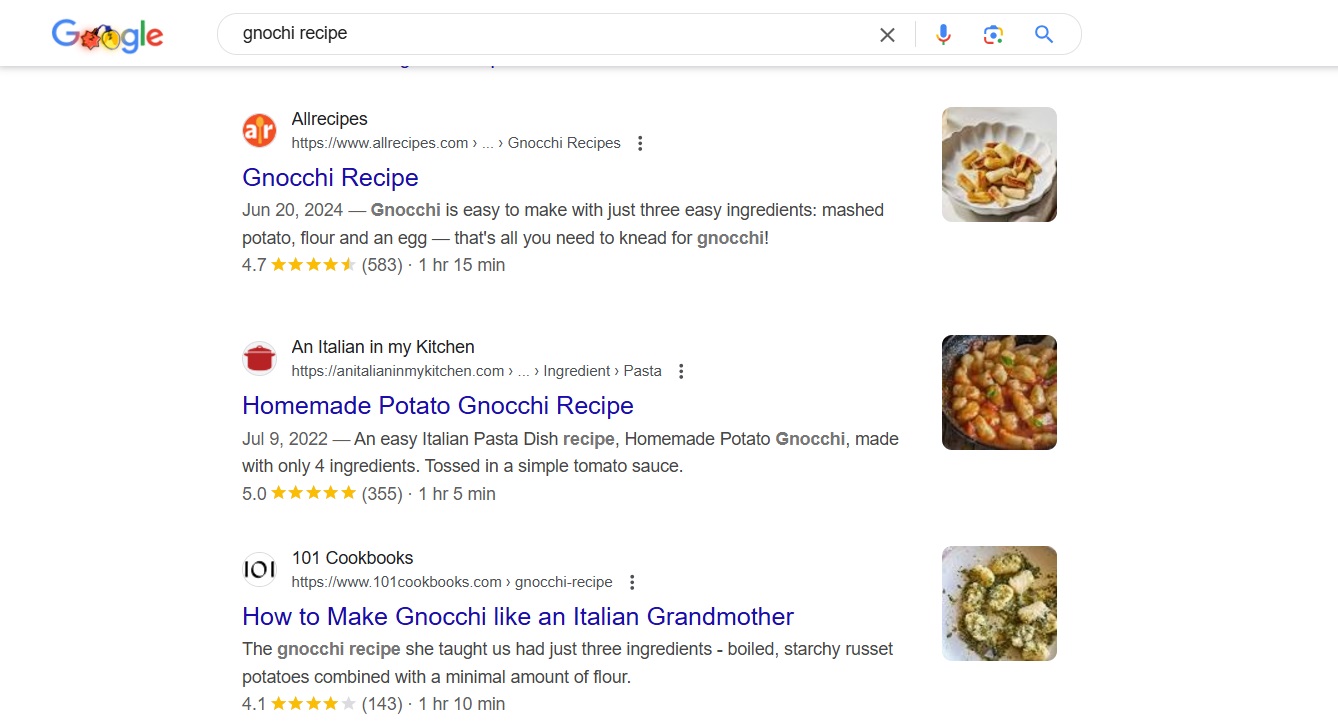
Task: Click the Allrecipes gnocchi dish thumbnail
Action: (998, 163)
